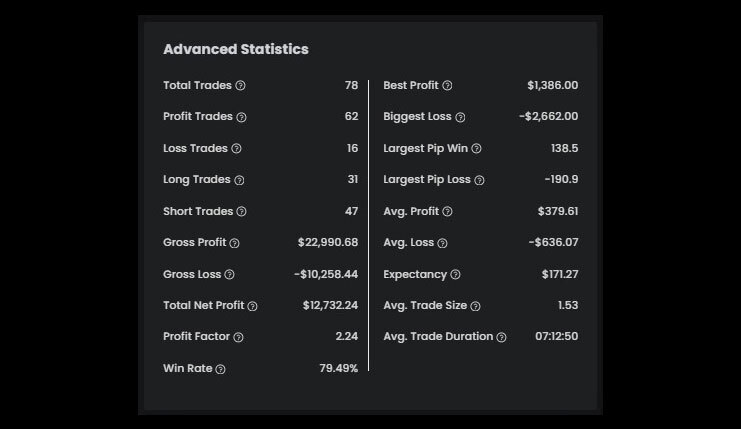Click the help icon beside Profit Trades

(x=241, y=118)
